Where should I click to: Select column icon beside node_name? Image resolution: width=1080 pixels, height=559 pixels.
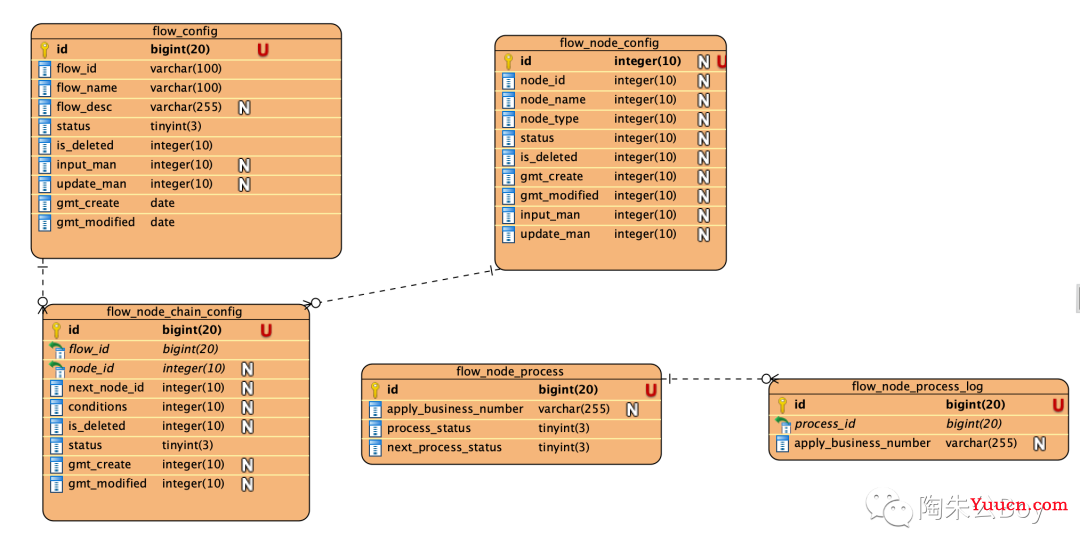508,100
